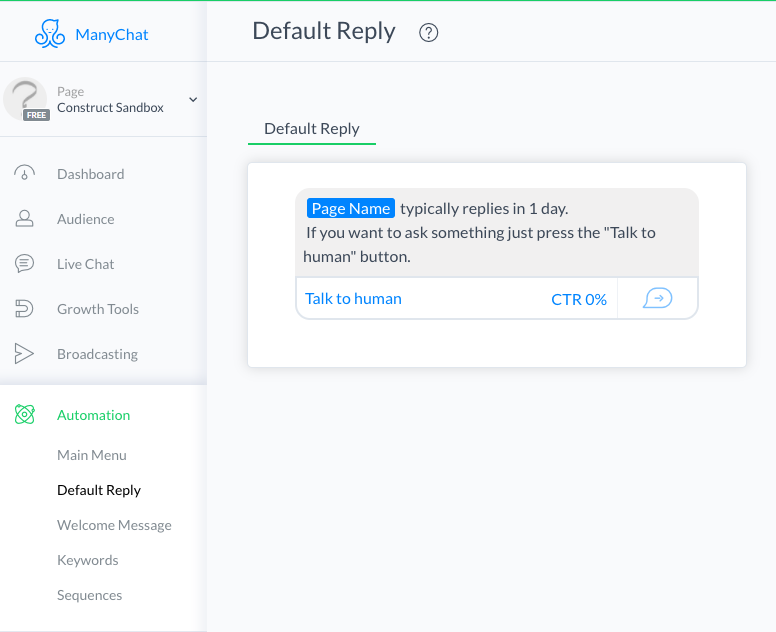Click the ManyChat logo icon
The width and height of the screenshot is (776, 632).
coord(49,34)
